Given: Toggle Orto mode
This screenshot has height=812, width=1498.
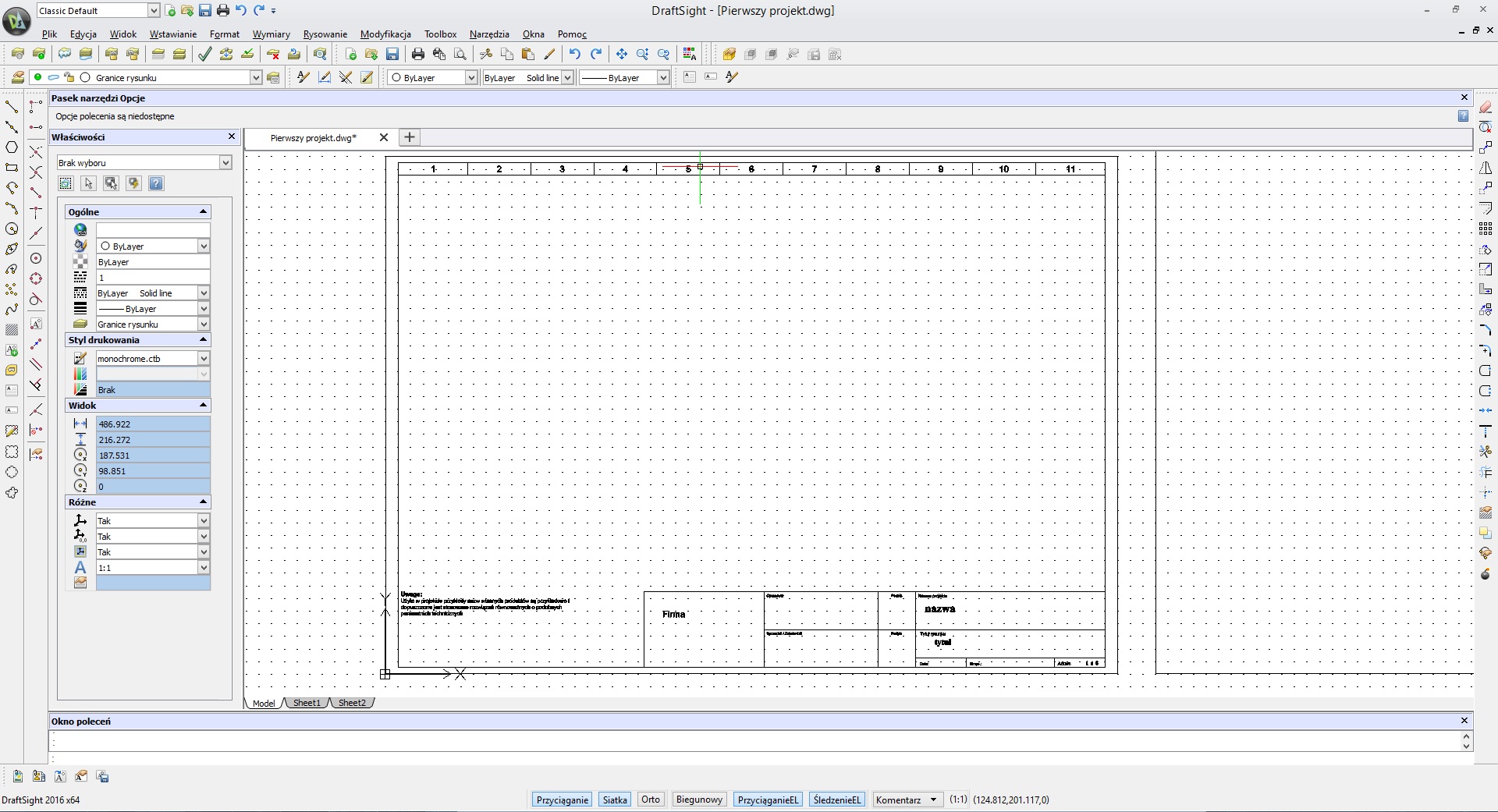Looking at the screenshot, I should 651,800.
